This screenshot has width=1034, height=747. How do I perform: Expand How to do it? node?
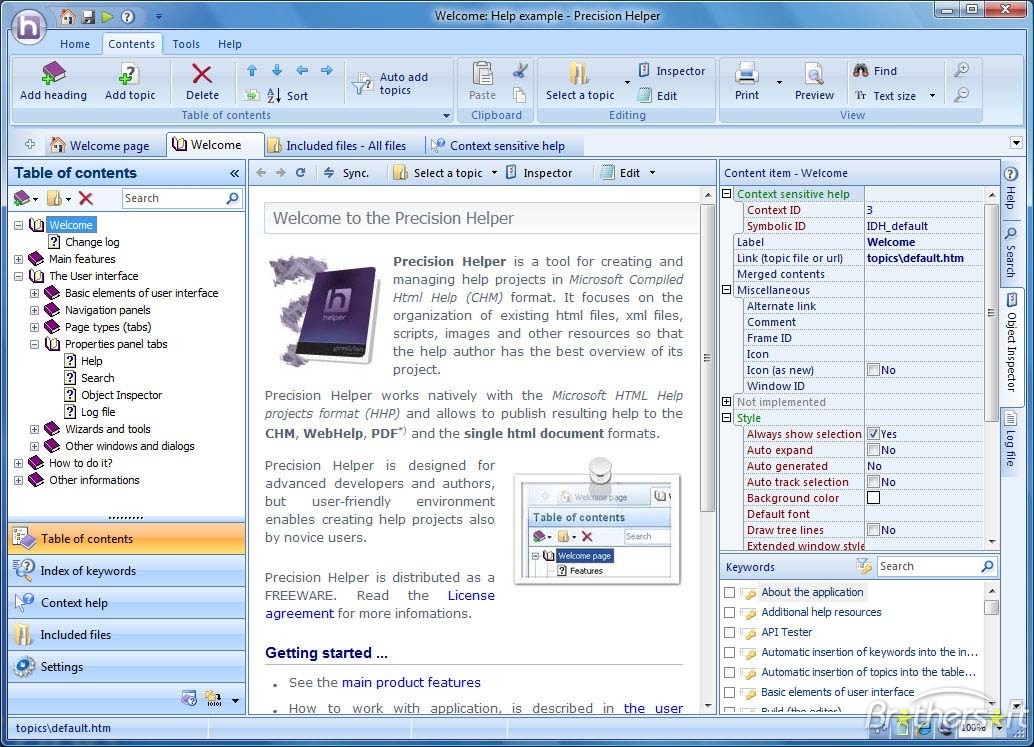click(x=18, y=463)
